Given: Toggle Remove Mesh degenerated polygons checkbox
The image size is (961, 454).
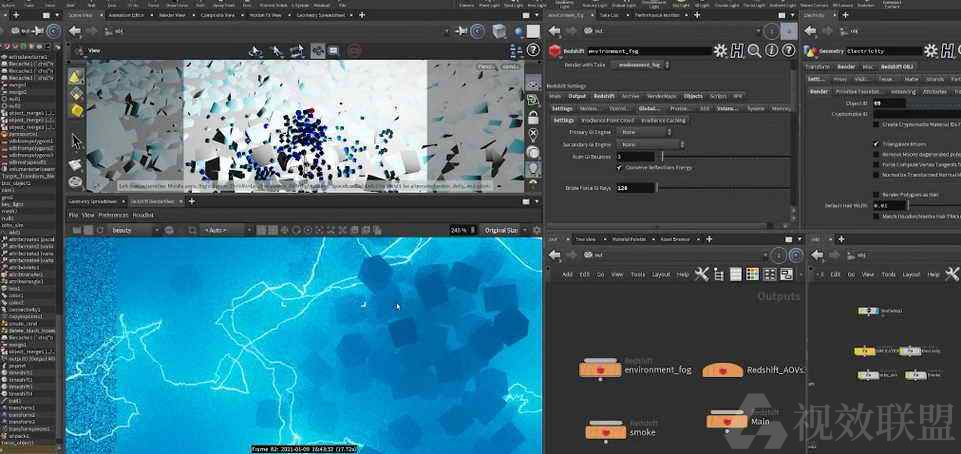Looking at the screenshot, I should point(876,154).
